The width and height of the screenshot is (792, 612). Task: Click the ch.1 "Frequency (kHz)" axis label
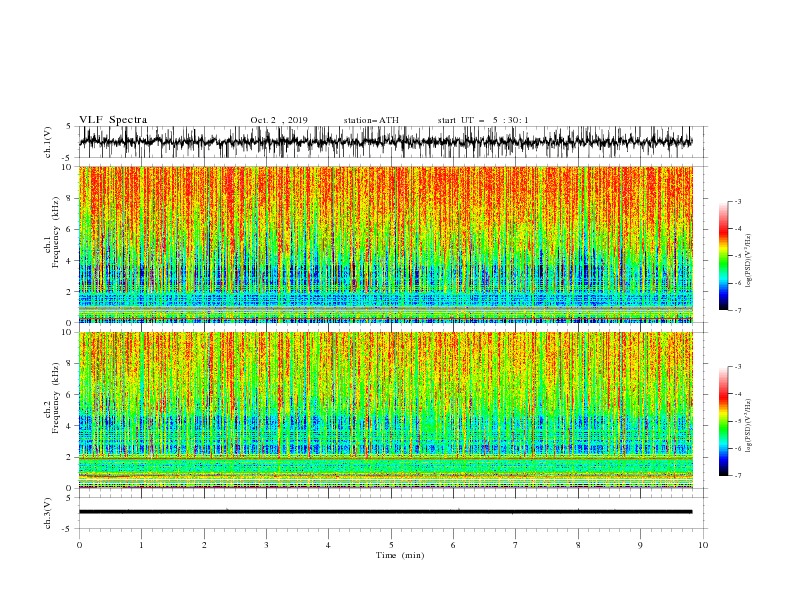56,233
